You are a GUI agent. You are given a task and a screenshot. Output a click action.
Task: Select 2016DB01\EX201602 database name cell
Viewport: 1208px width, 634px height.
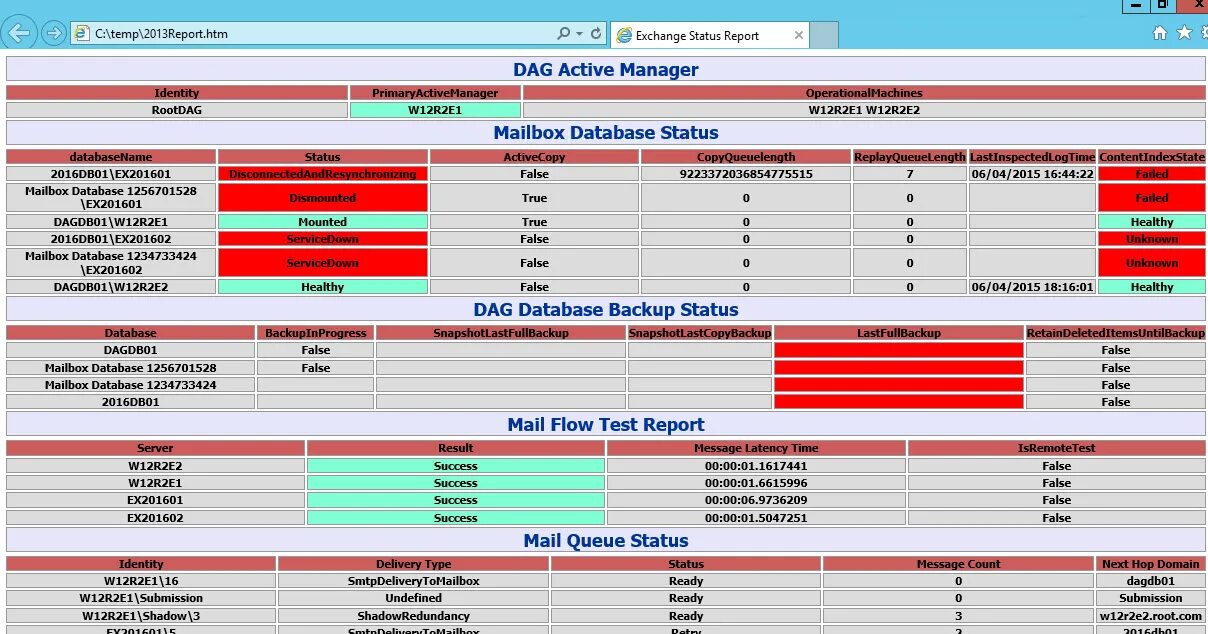tap(111, 239)
